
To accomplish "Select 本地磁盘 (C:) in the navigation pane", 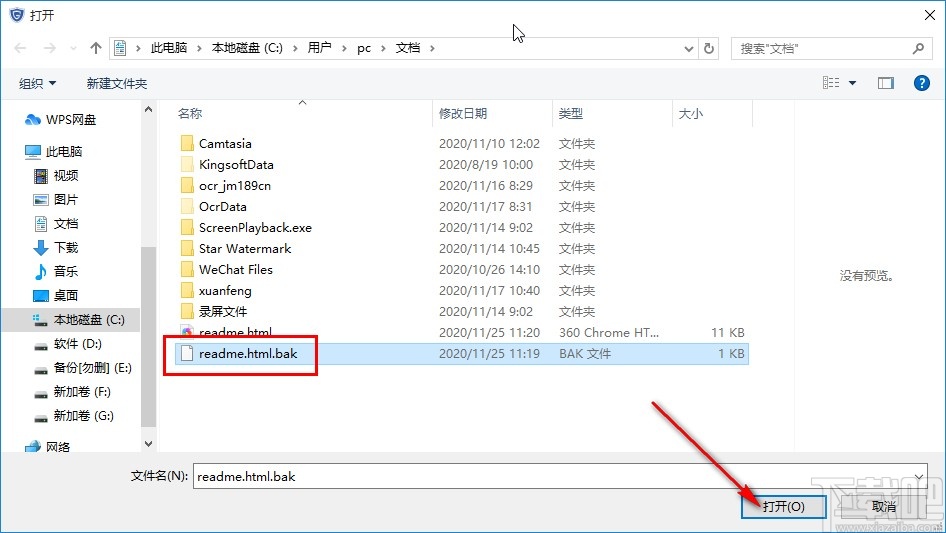I will tap(71, 320).
